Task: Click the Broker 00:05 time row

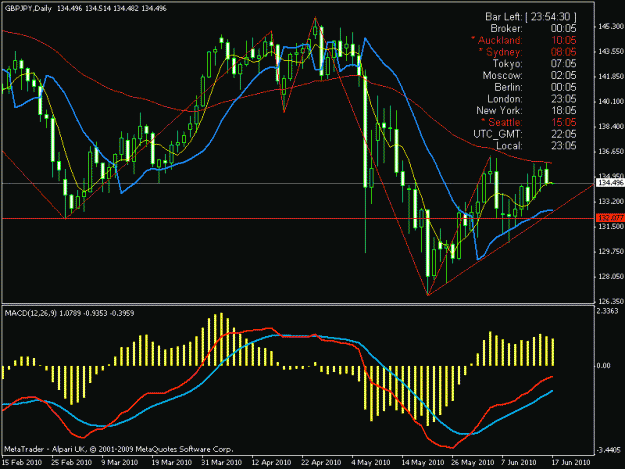Action: click(533, 28)
